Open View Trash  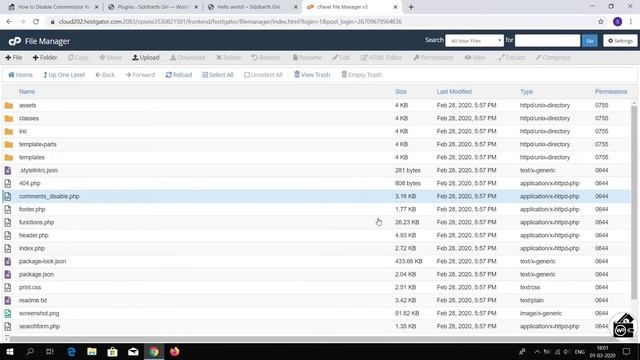coord(312,75)
